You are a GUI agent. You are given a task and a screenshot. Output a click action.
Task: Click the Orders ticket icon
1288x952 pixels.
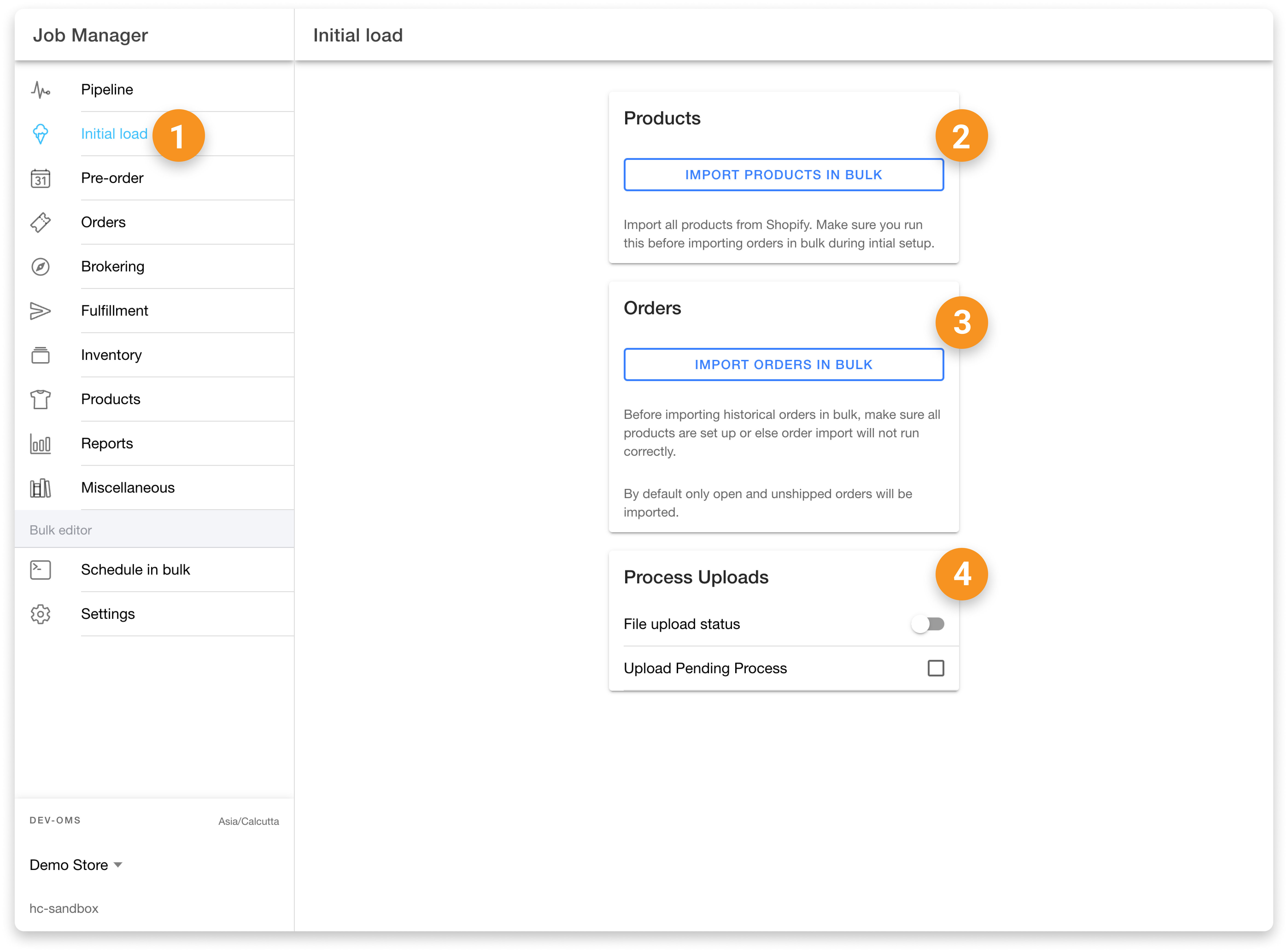click(40, 222)
